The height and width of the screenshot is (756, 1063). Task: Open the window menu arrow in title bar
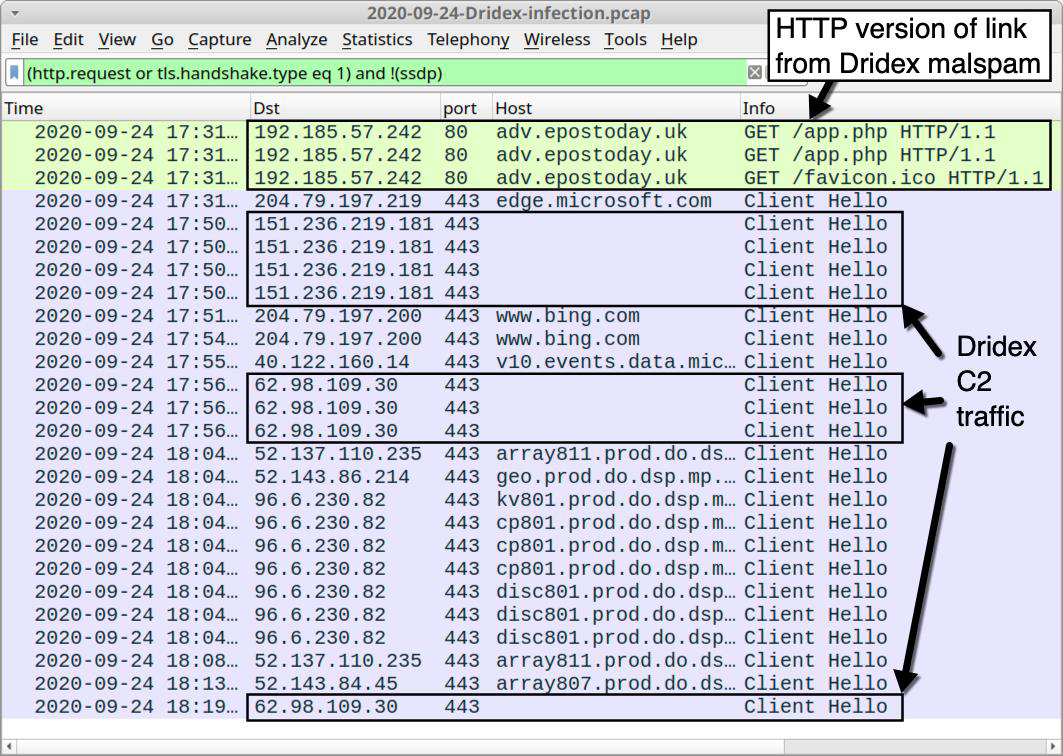click(x=13, y=13)
